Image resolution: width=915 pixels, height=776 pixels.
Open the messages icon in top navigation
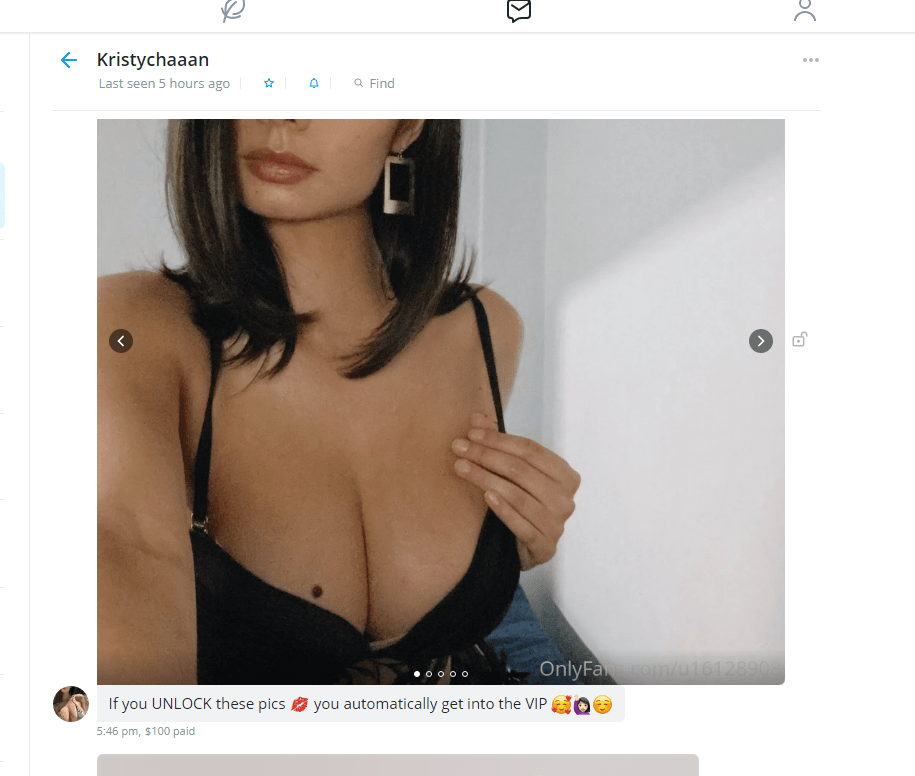pyautogui.click(x=519, y=11)
